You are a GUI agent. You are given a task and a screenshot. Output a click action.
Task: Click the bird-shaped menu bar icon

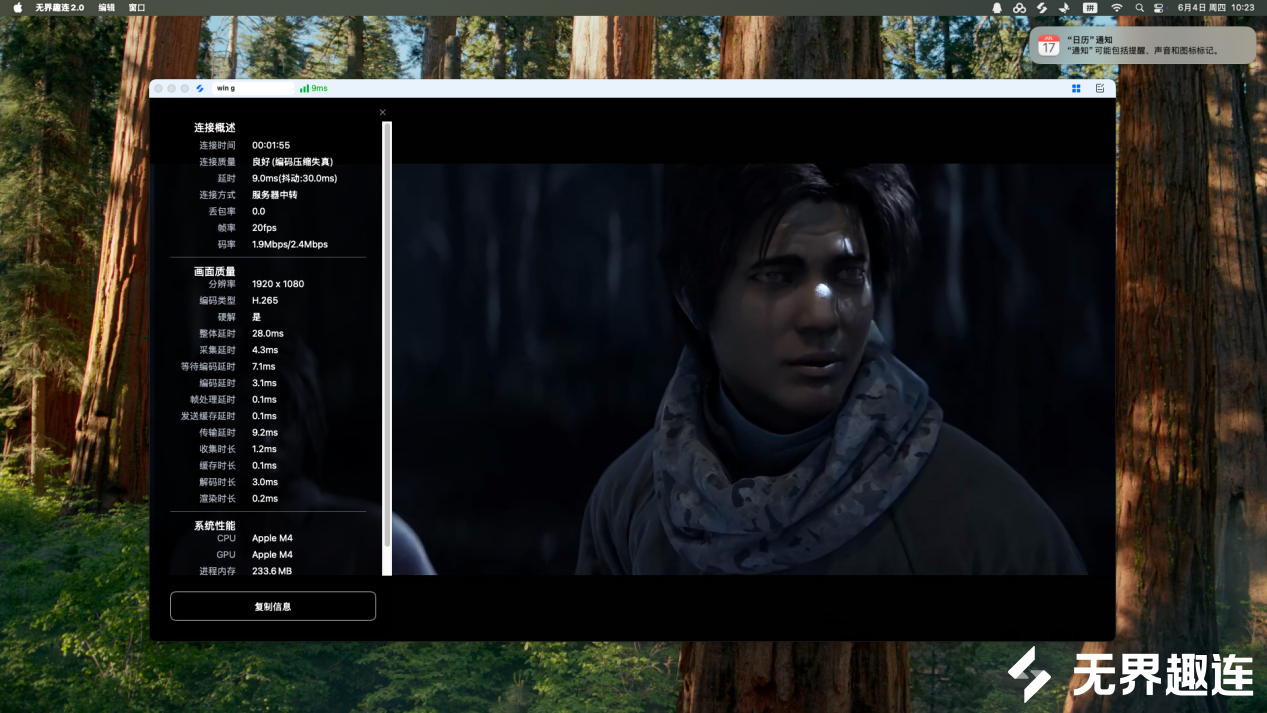click(x=1064, y=7)
